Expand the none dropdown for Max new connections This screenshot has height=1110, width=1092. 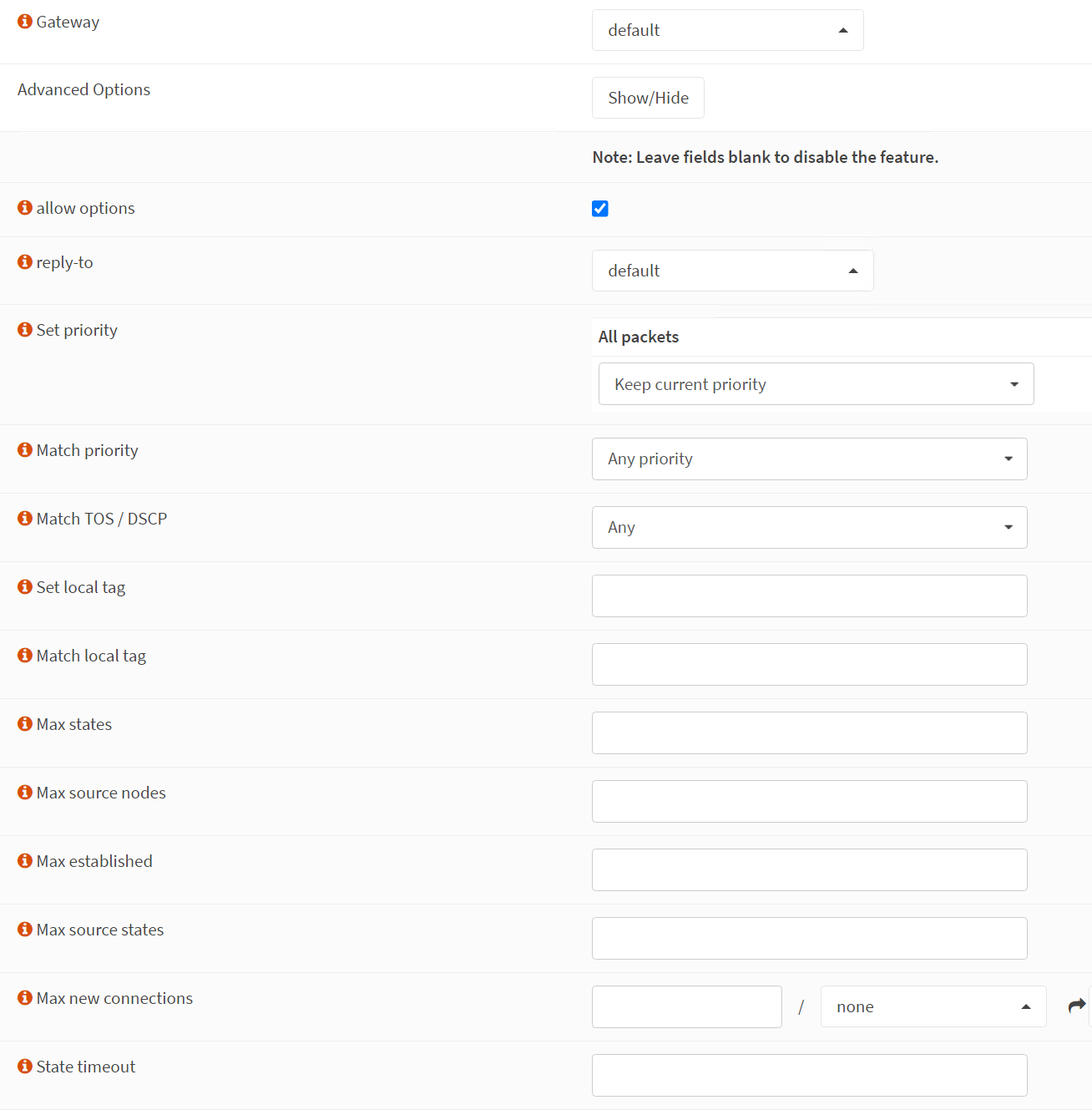(933, 1006)
